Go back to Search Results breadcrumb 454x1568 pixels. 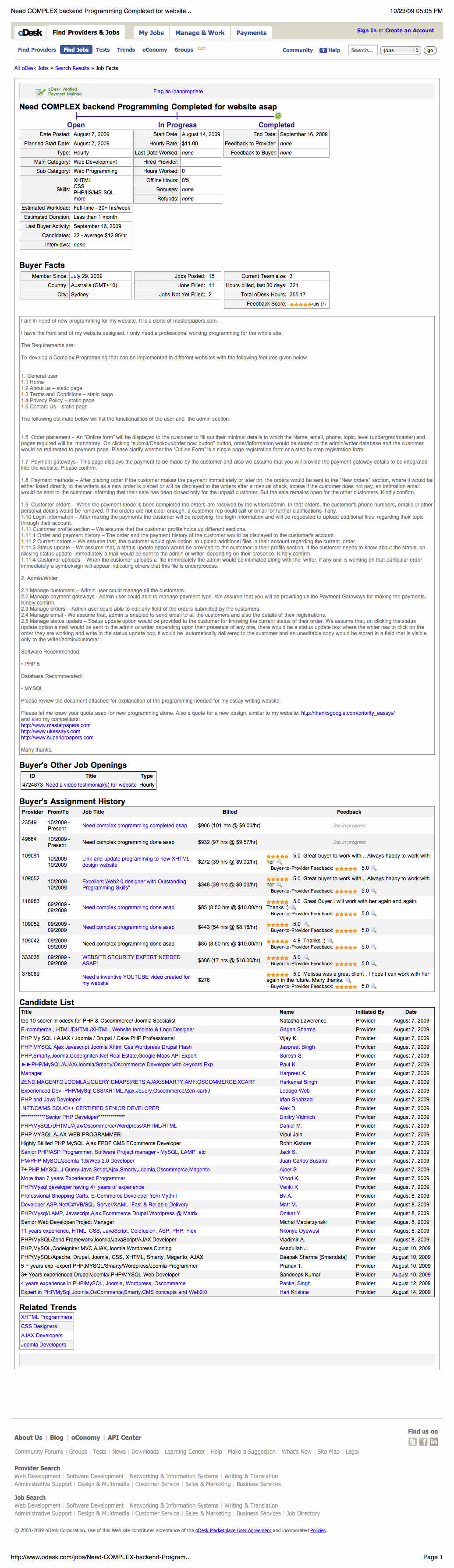(72, 68)
